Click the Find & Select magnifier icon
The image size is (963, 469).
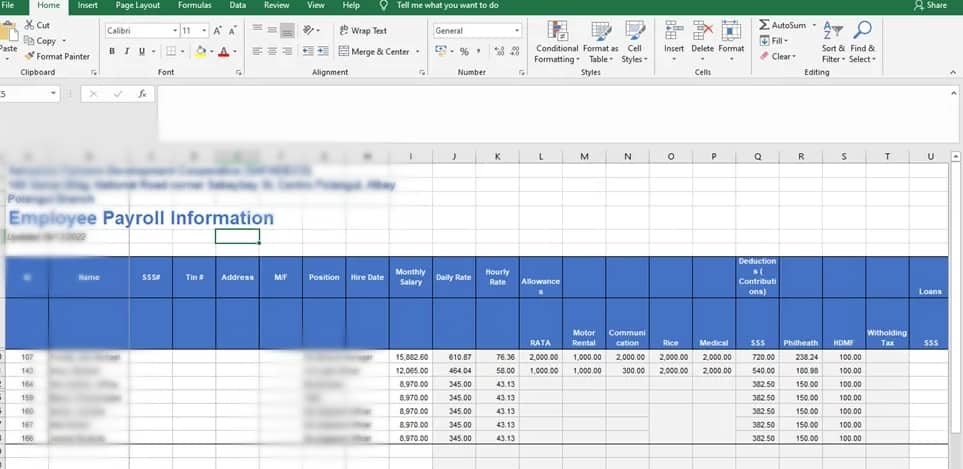tap(863, 29)
